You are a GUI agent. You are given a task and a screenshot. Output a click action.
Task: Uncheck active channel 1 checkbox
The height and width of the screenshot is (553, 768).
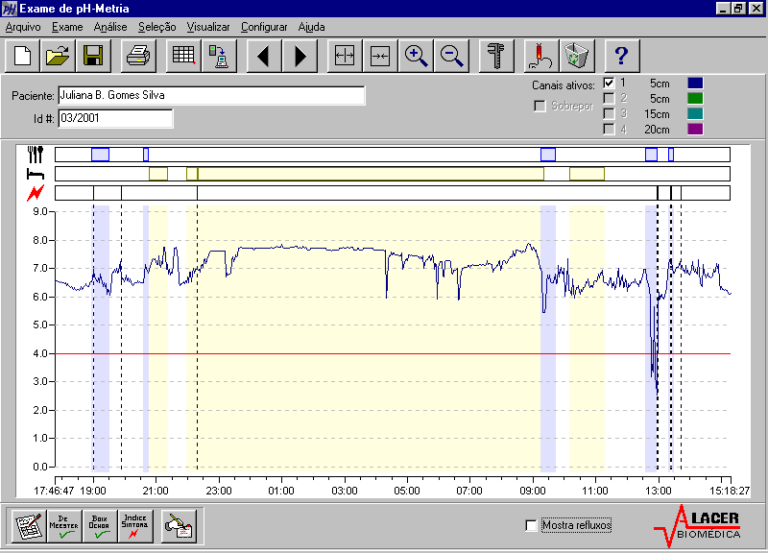(609, 82)
